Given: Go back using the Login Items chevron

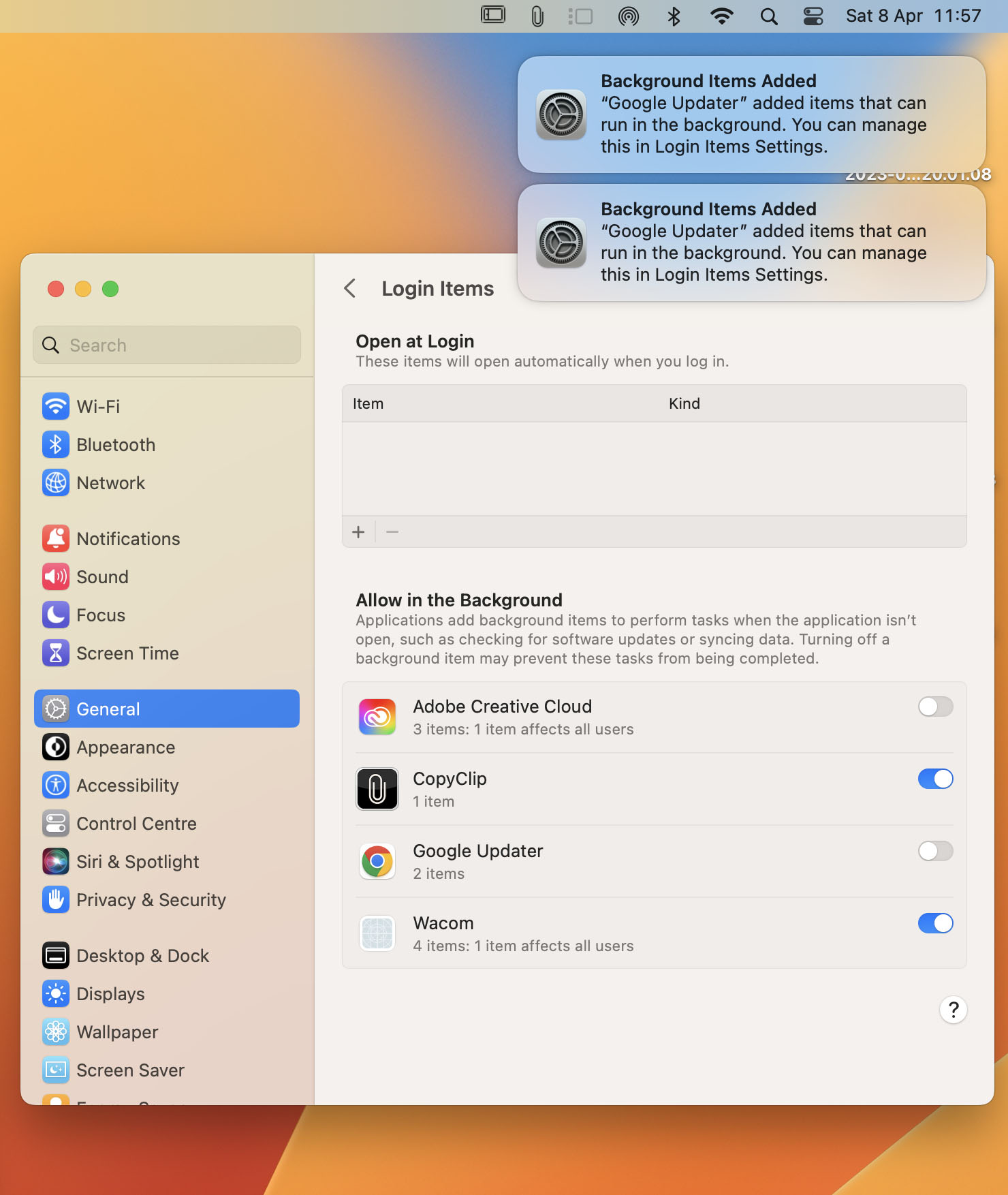Looking at the screenshot, I should [350, 289].
